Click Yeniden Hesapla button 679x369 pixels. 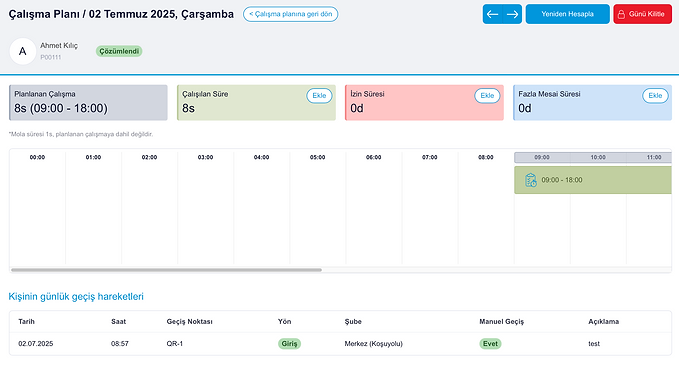[x=567, y=14]
